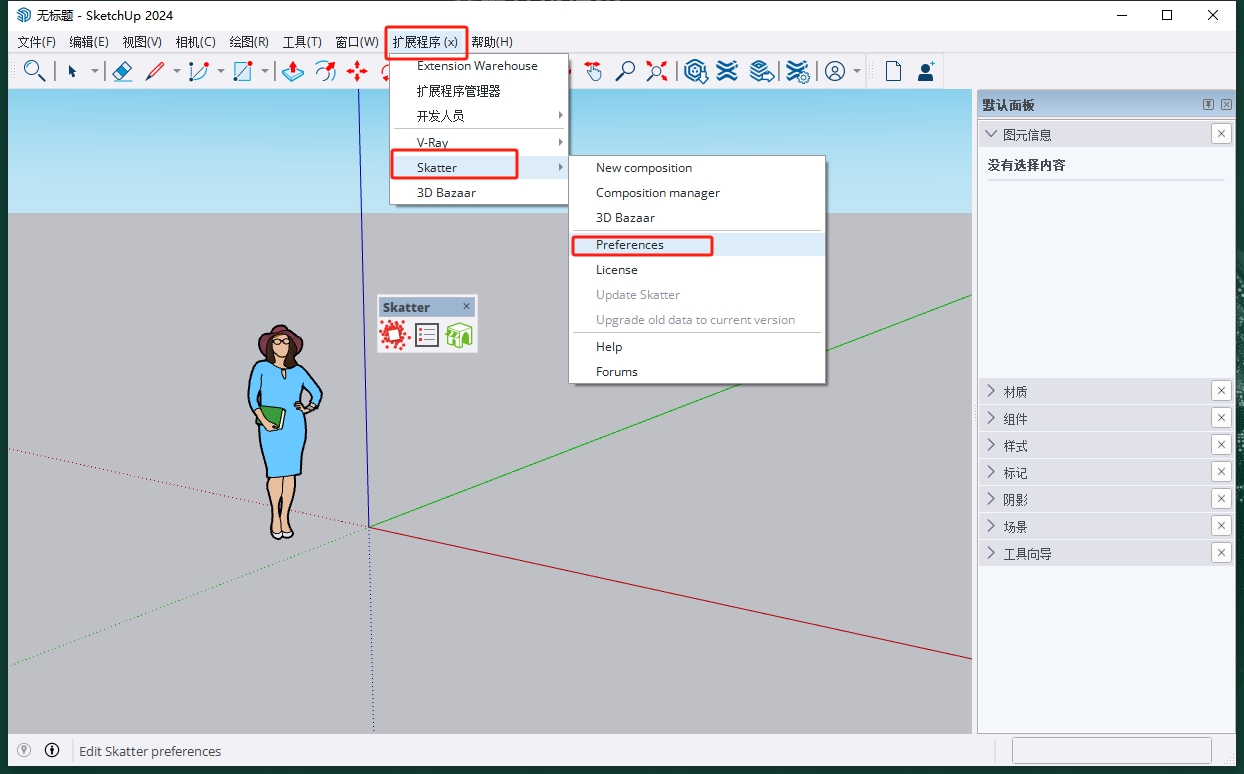Open the 相机(C) menu
1244x774 pixels.
[195, 42]
